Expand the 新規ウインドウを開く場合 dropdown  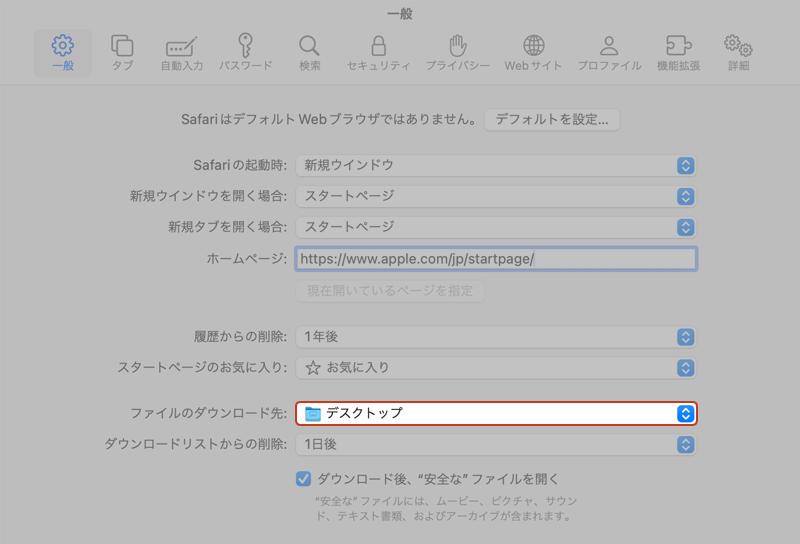[496, 197]
